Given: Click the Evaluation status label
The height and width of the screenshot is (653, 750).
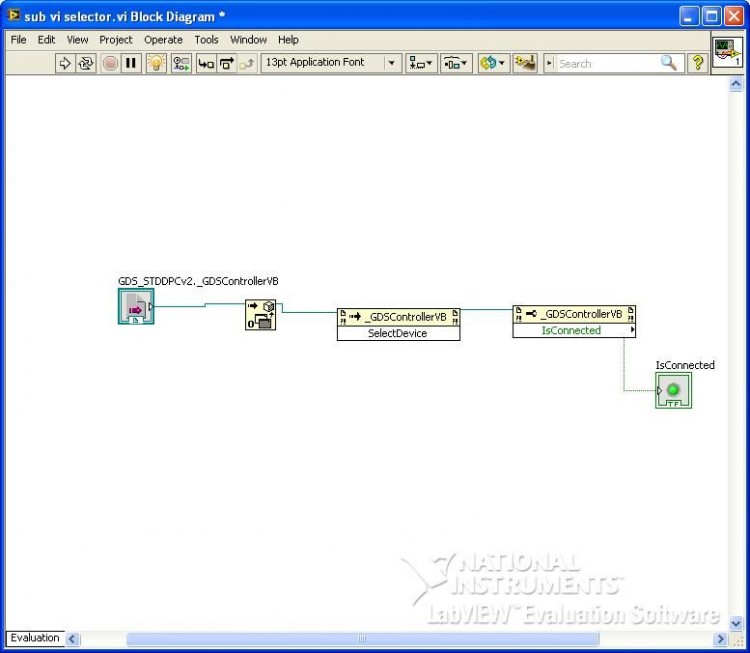Looking at the screenshot, I should click(x=35, y=638).
